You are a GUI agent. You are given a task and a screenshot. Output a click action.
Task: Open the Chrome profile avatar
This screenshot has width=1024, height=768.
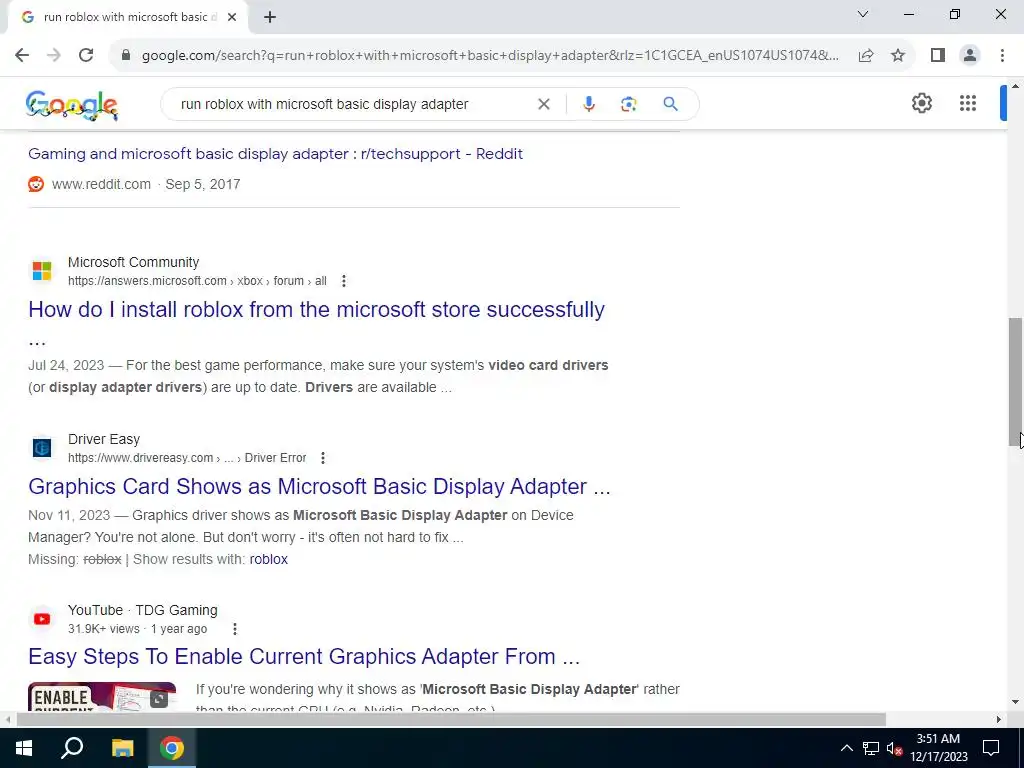click(x=970, y=56)
